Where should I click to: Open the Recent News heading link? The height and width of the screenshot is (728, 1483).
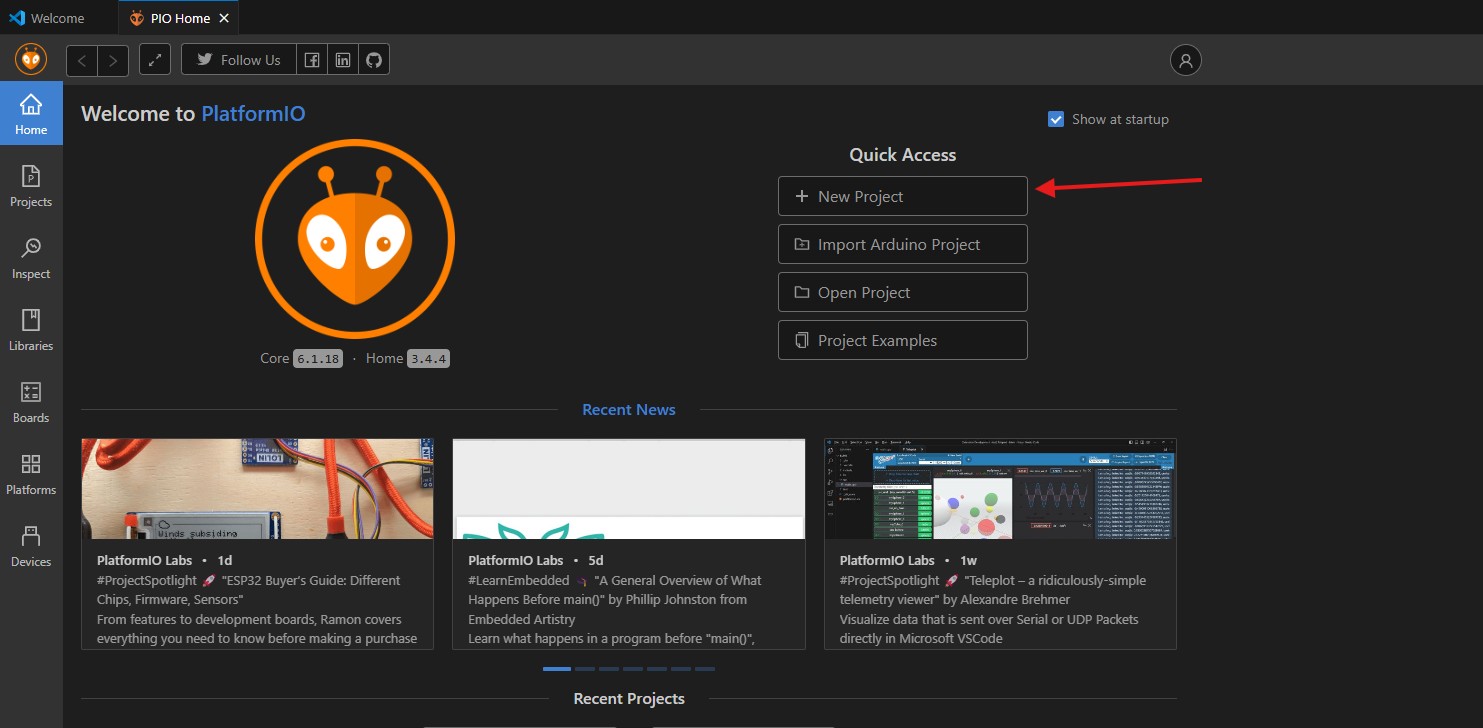(x=629, y=410)
